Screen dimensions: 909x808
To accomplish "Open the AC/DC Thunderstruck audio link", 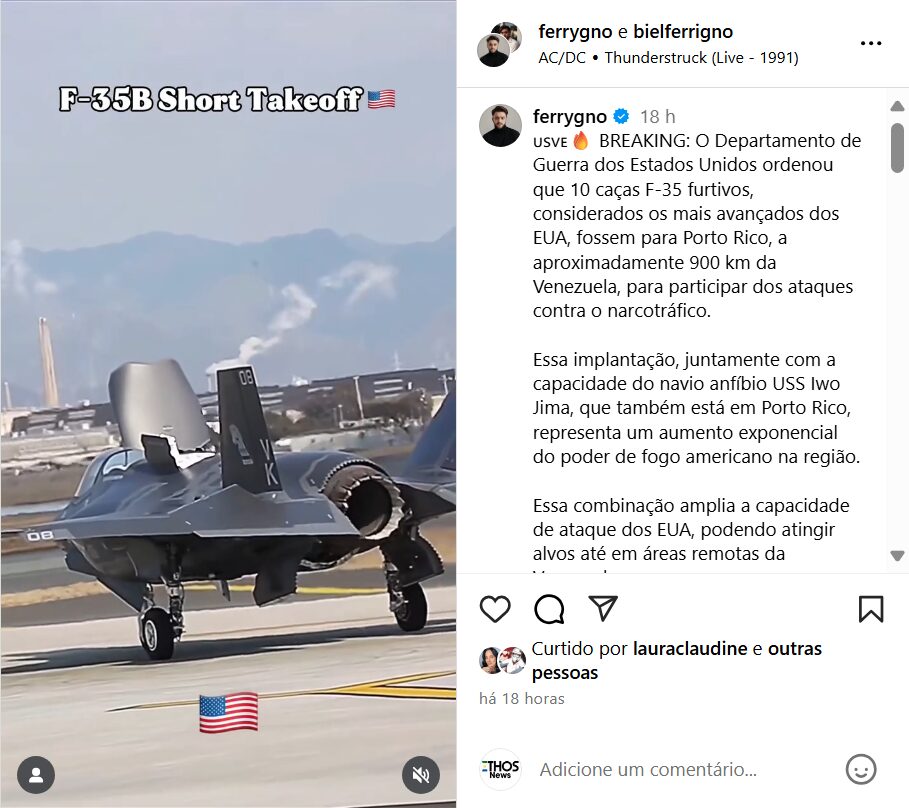I will coord(668,57).
